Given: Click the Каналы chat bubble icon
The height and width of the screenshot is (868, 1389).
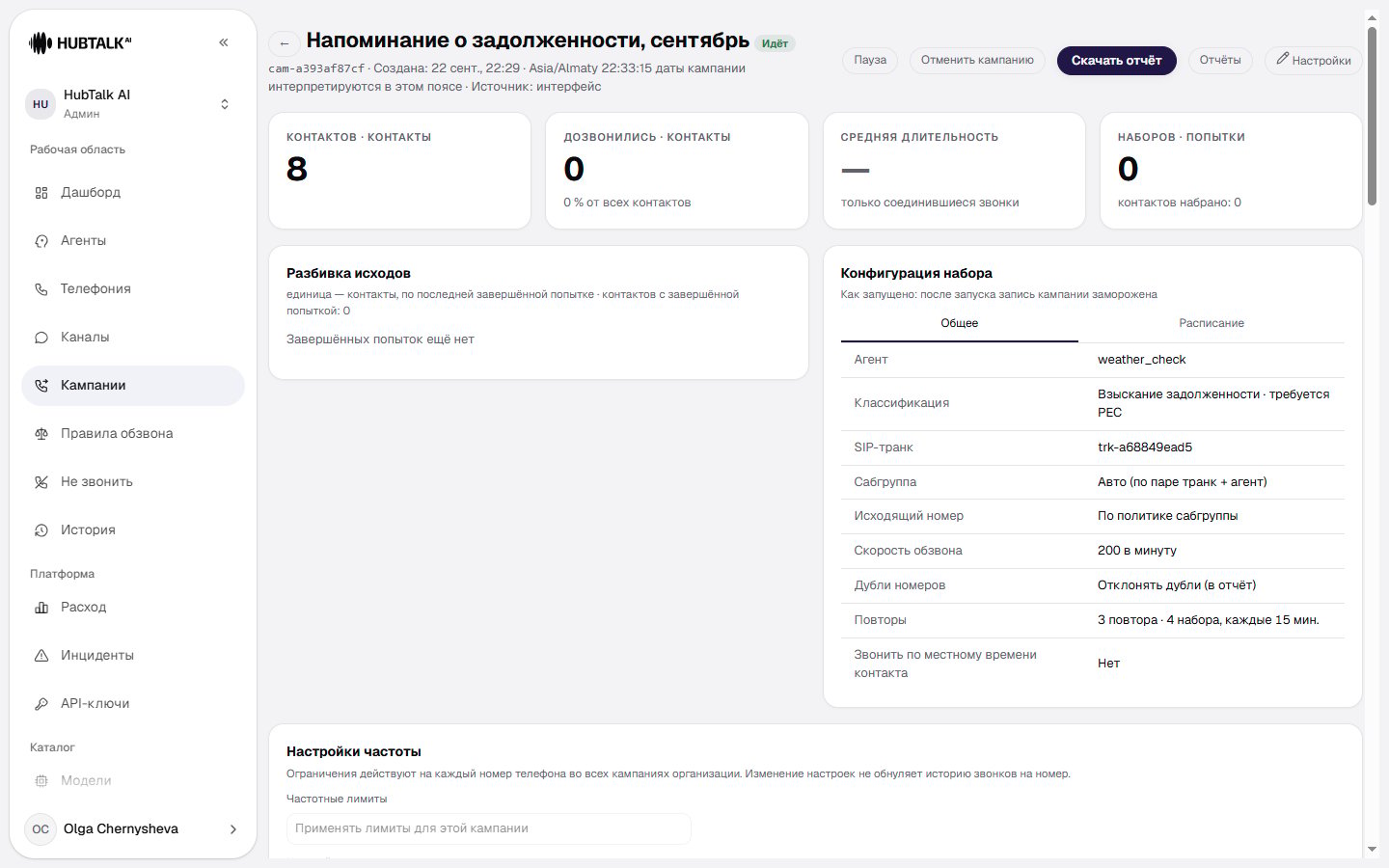Looking at the screenshot, I should (x=41, y=338).
